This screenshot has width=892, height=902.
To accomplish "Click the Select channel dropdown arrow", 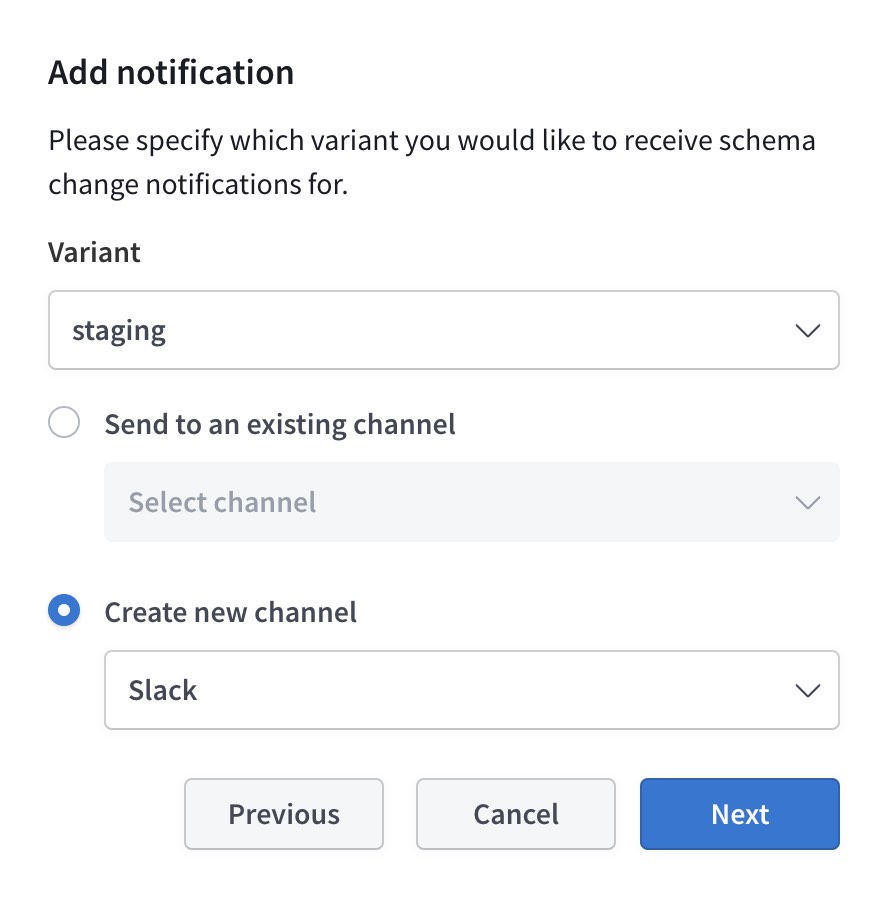I will 807,503.
